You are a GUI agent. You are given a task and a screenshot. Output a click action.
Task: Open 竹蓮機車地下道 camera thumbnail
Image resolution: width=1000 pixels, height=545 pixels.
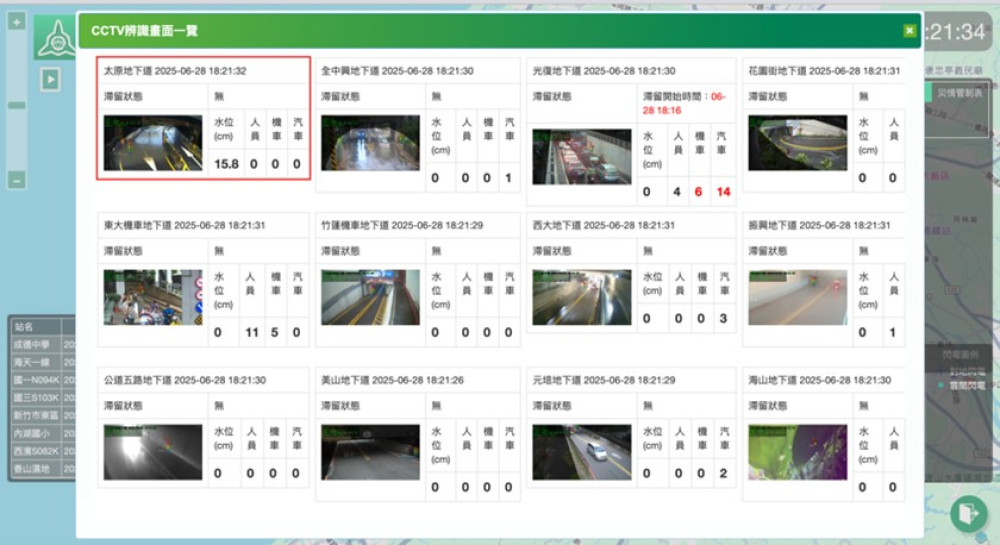371,297
